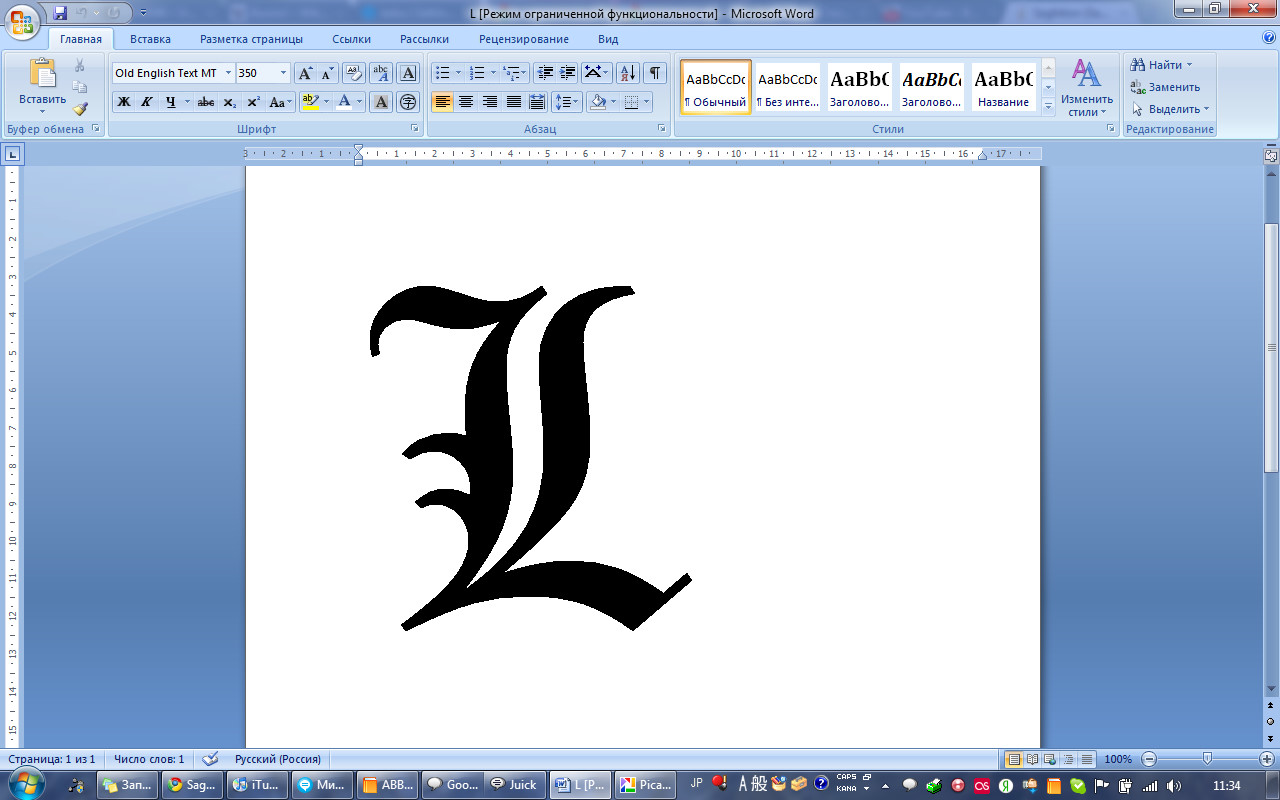Check spelling status icon in status bar
The width and height of the screenshot is (1280, 800).
210,759
